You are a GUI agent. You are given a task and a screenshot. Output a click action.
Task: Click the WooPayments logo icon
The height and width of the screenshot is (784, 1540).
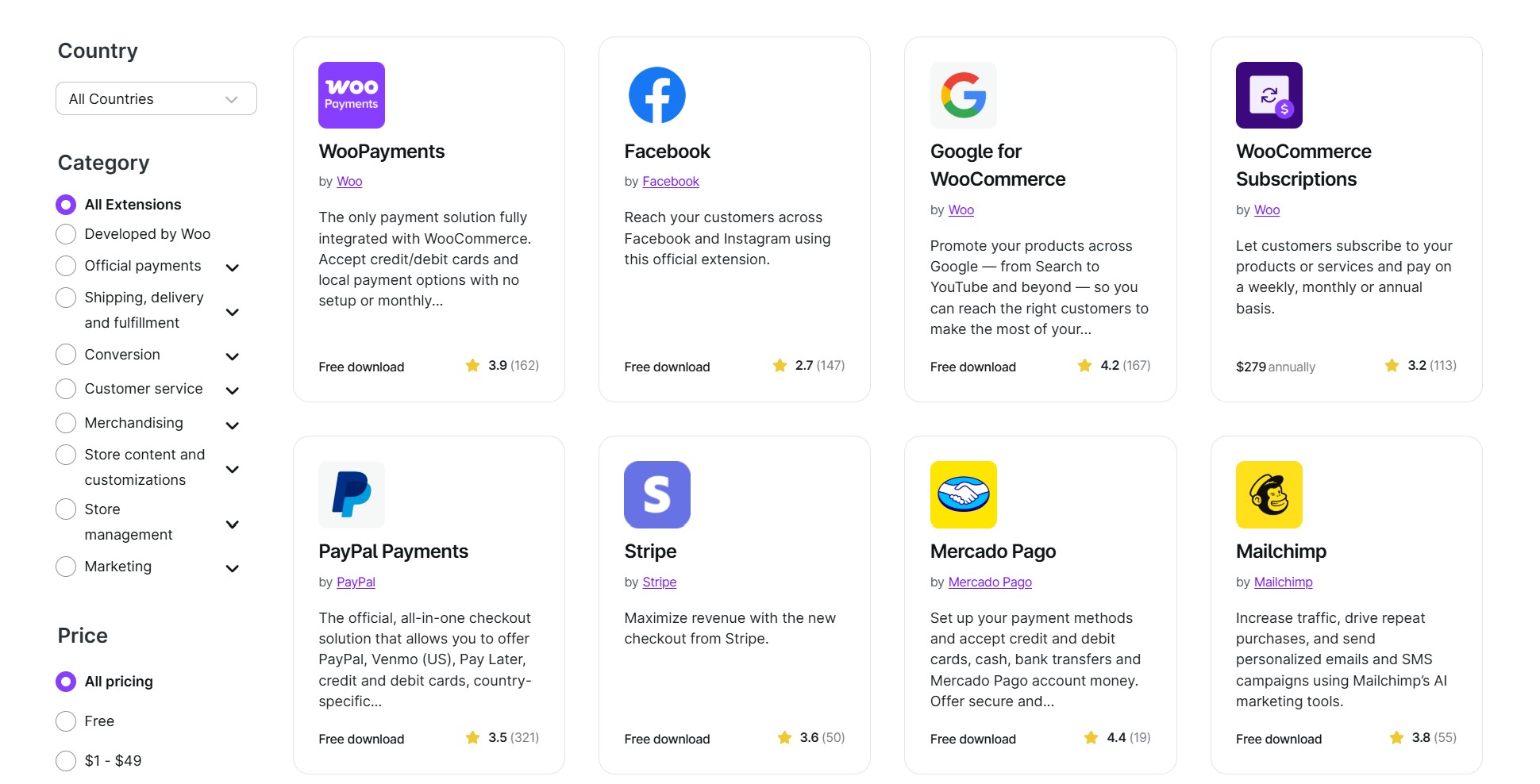[x=351, y=95]
